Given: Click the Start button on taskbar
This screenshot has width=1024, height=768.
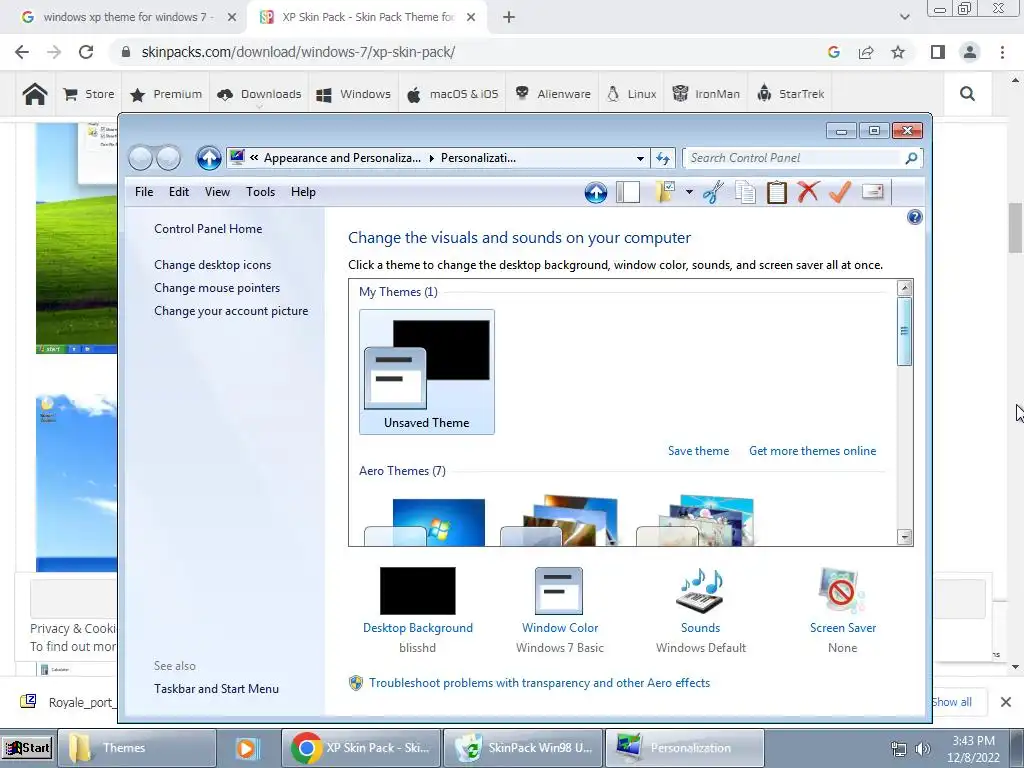Looking at the screenshot, I should (x=27, y=748).
